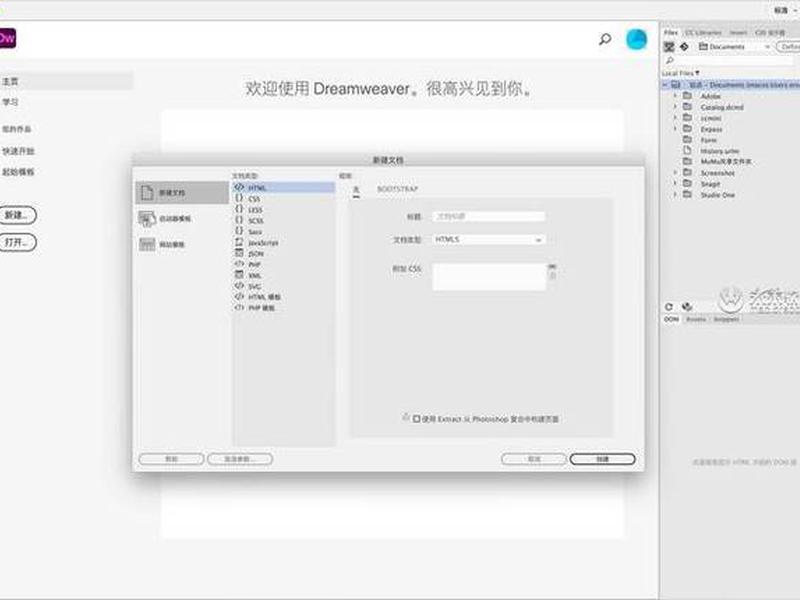Click the remove CSS trash icon
Screen dimensions: 800x600
pos(552,276)
